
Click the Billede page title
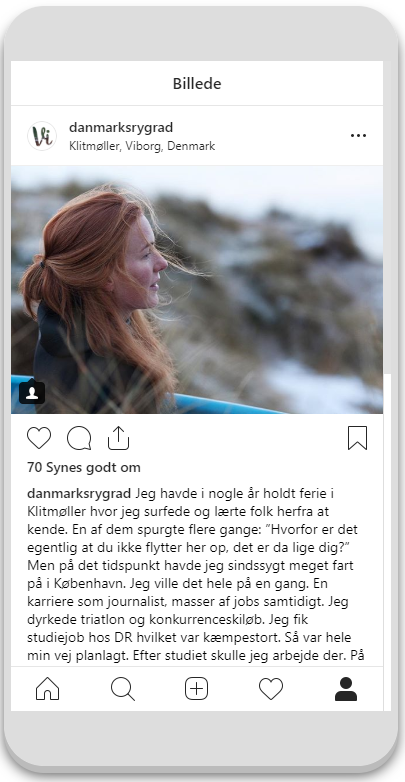(197, 83)
